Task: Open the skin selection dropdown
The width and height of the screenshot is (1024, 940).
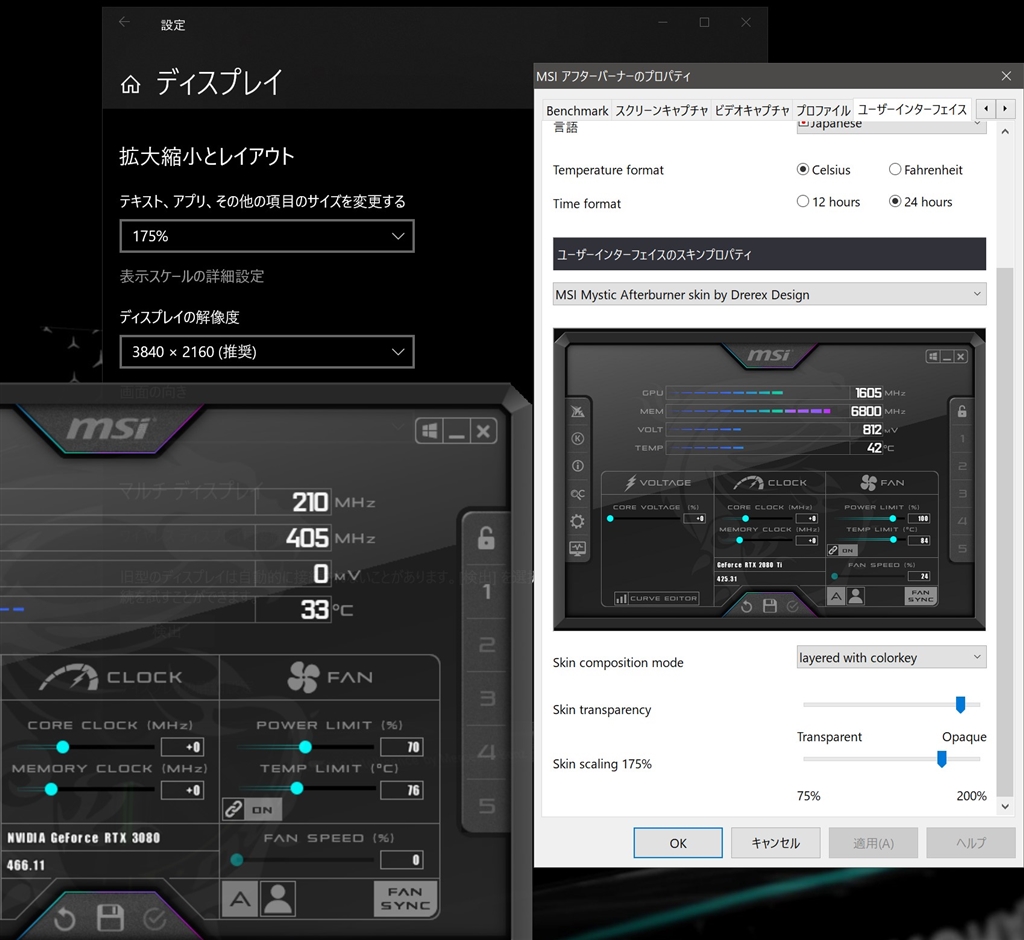Action: [x=769, y=294]
